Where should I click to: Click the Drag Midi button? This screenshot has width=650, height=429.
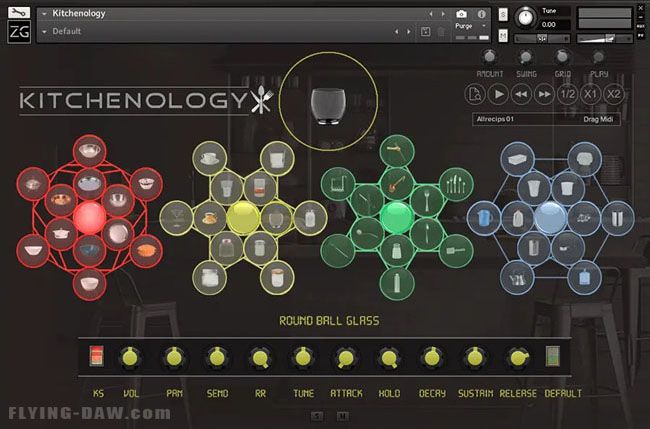[x=598, y=119]
